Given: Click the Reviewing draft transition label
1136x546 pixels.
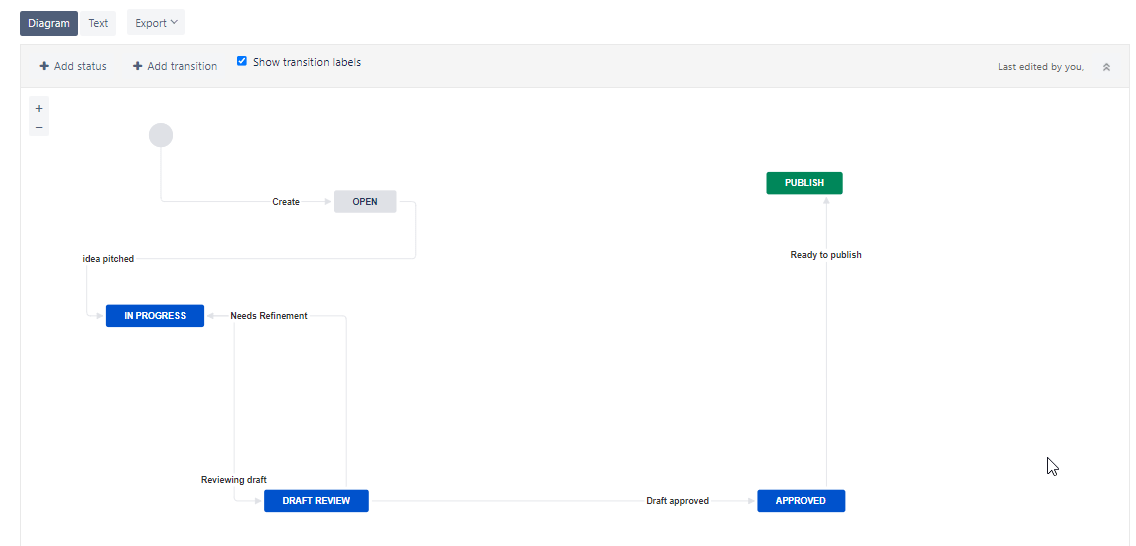Looking at the screenshot, I should (234, 480).
